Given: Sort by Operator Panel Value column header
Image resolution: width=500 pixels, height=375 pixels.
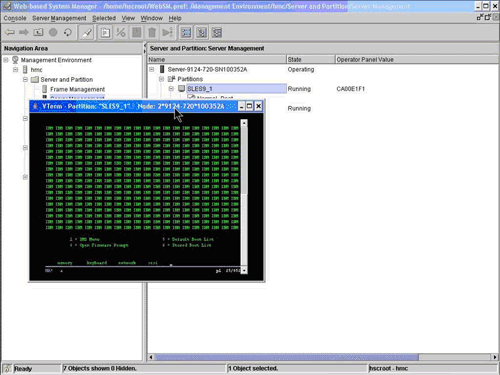Looking at the screenshot, I should coord(417,59).
